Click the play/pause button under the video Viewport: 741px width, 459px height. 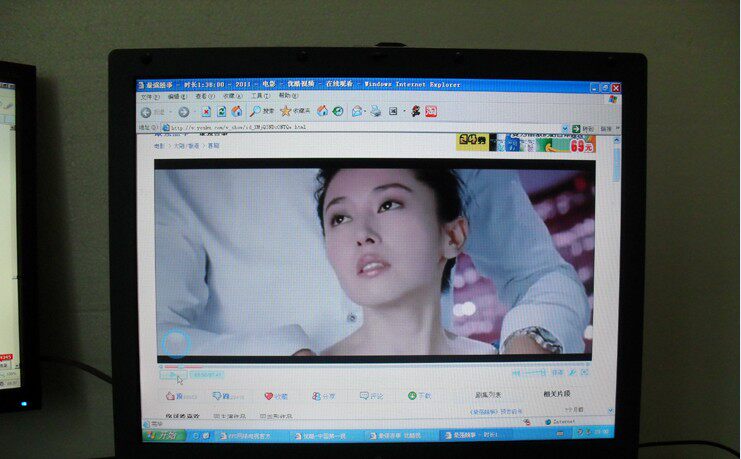(x=173, y=375)
